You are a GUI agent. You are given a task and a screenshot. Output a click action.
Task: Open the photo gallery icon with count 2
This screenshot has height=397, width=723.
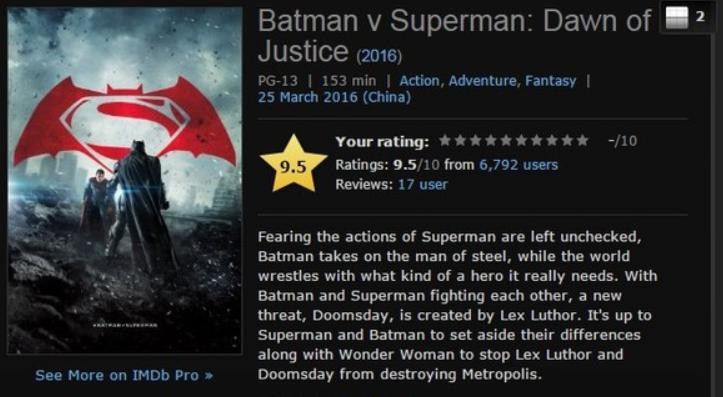[686, 17]
